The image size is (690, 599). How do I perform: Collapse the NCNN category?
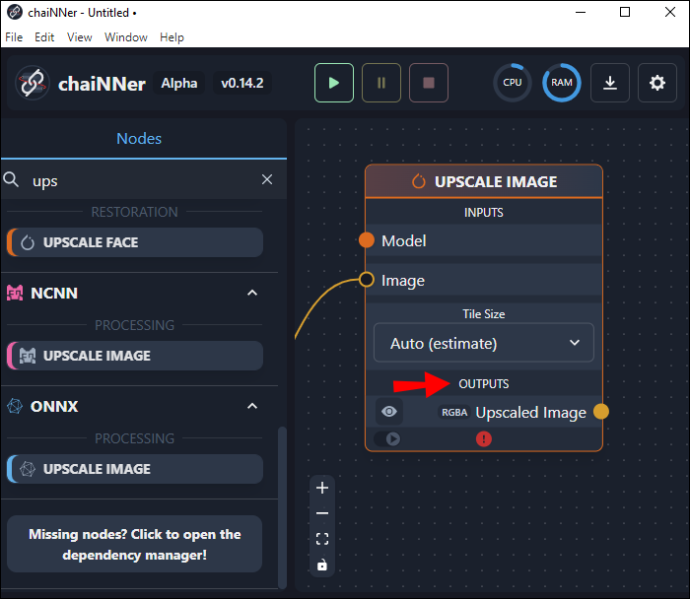point(252,293)
